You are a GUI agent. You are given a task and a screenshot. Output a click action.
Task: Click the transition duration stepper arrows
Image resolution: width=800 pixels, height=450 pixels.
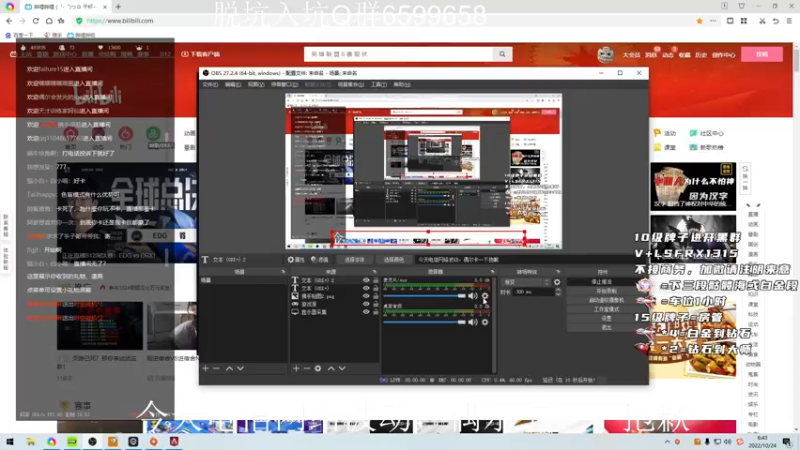click(558, 292)
